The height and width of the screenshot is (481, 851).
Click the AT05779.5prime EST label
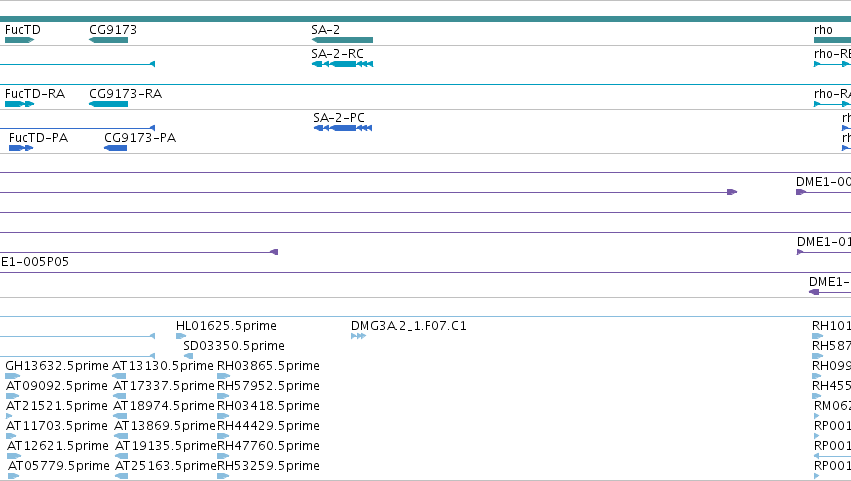(x=59, y=466)
